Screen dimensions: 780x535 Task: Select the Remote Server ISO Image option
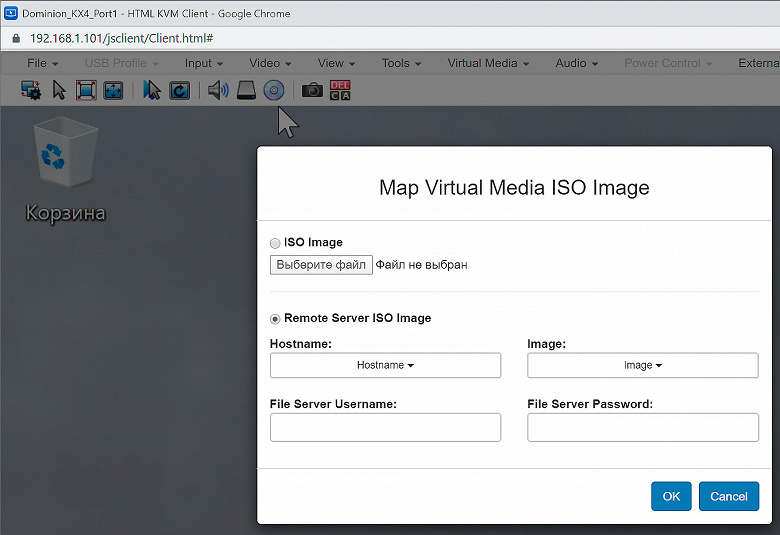pyautogui.click(x=276, y=319)
